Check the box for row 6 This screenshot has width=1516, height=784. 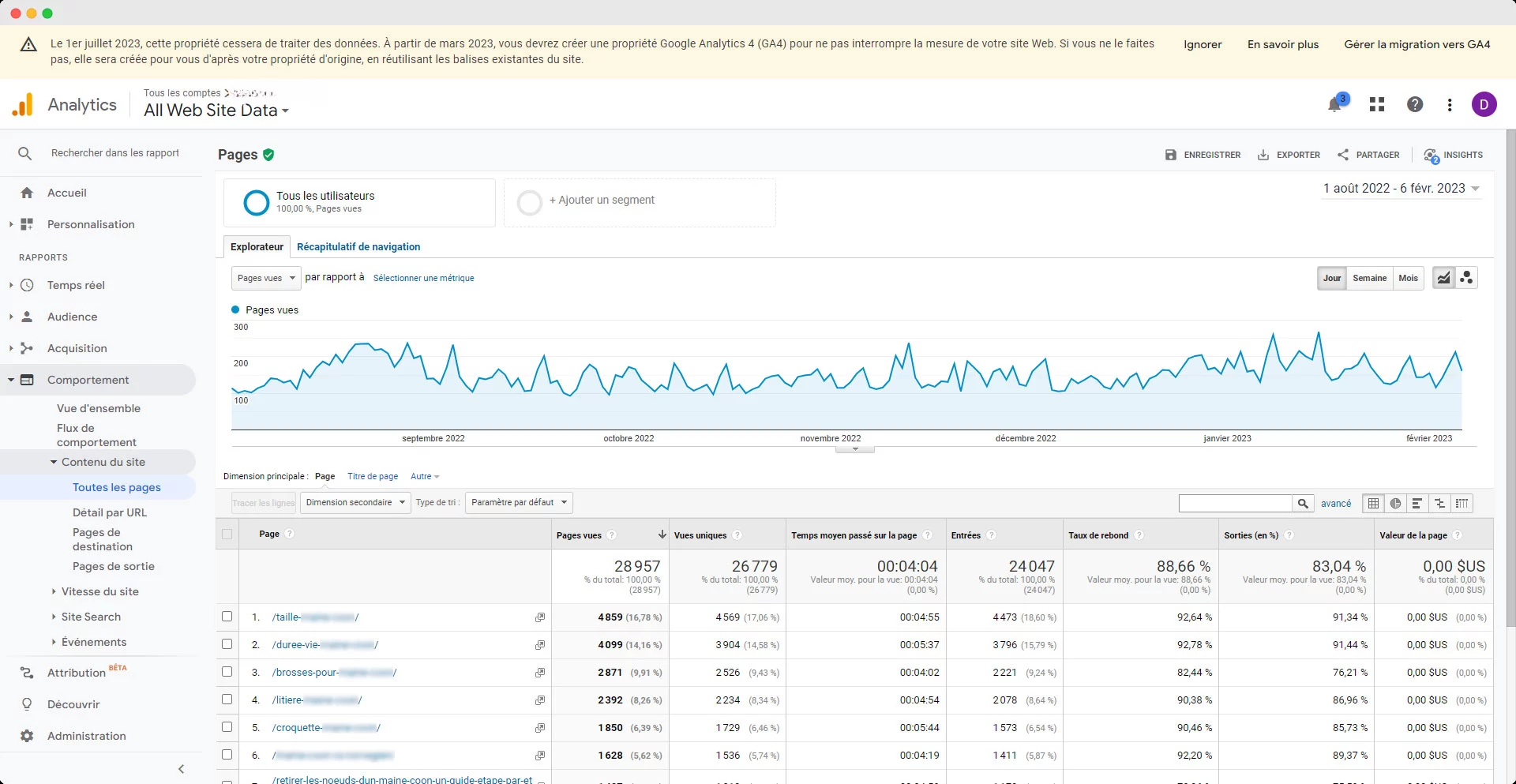point(227,755)
